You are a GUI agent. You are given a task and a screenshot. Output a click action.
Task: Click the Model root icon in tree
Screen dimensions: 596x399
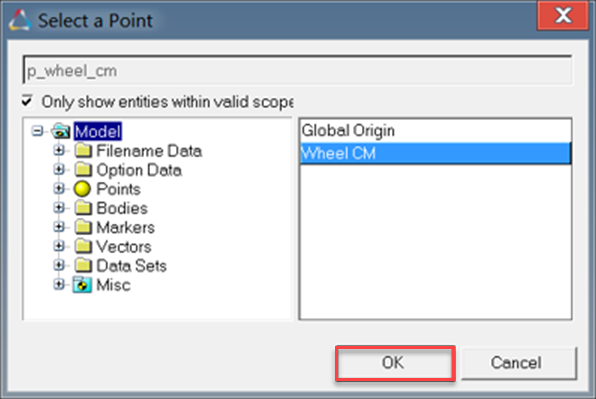pos(61,131)
